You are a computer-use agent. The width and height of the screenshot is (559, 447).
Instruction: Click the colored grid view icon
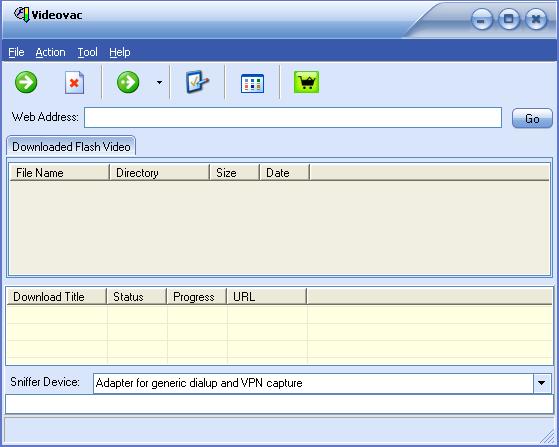252,83
